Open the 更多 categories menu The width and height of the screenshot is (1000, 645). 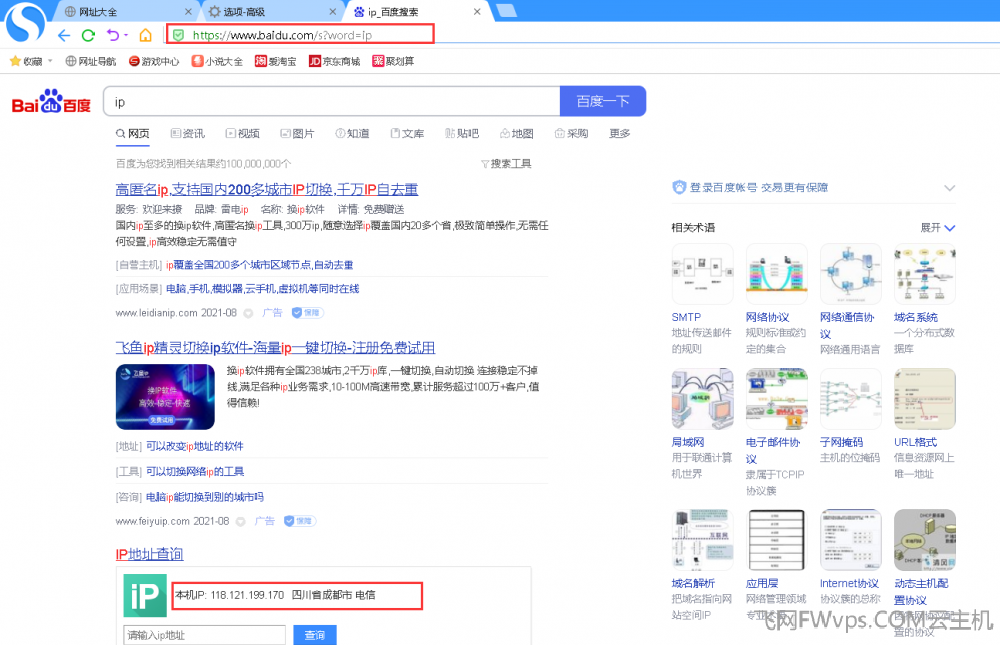point(620,133)
